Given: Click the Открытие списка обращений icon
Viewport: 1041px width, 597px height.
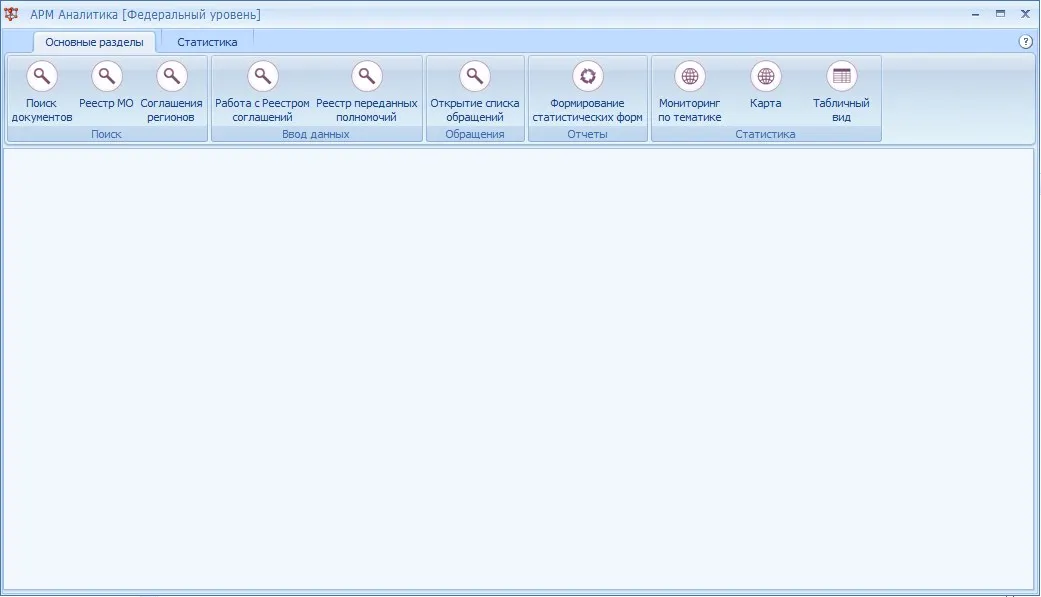Looking at the screenshot, I should coord(475,76).
